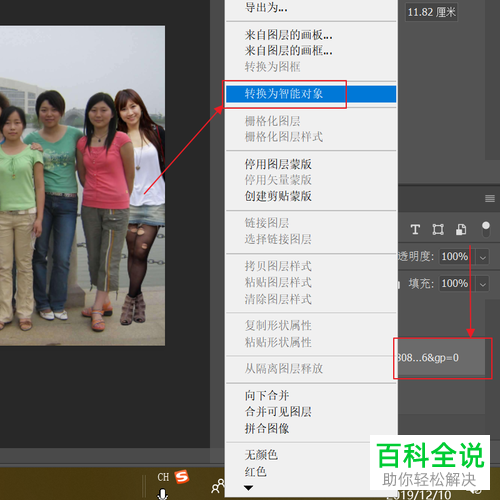Viewport: 500px width, 500px height.
Task: Select the layer named 808...6&gp=0
Action: 442,358
